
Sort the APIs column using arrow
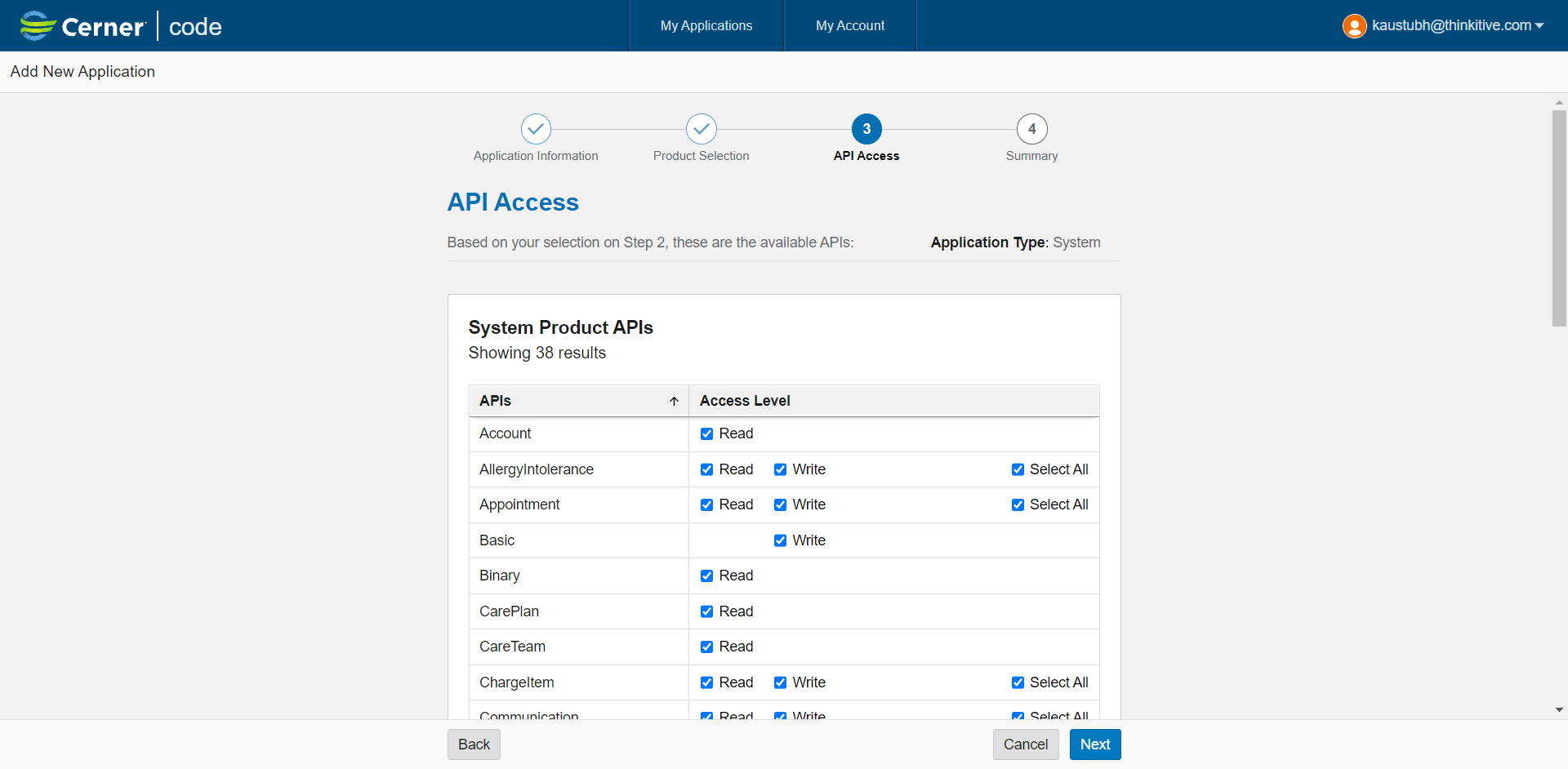(x=675, y=401)
